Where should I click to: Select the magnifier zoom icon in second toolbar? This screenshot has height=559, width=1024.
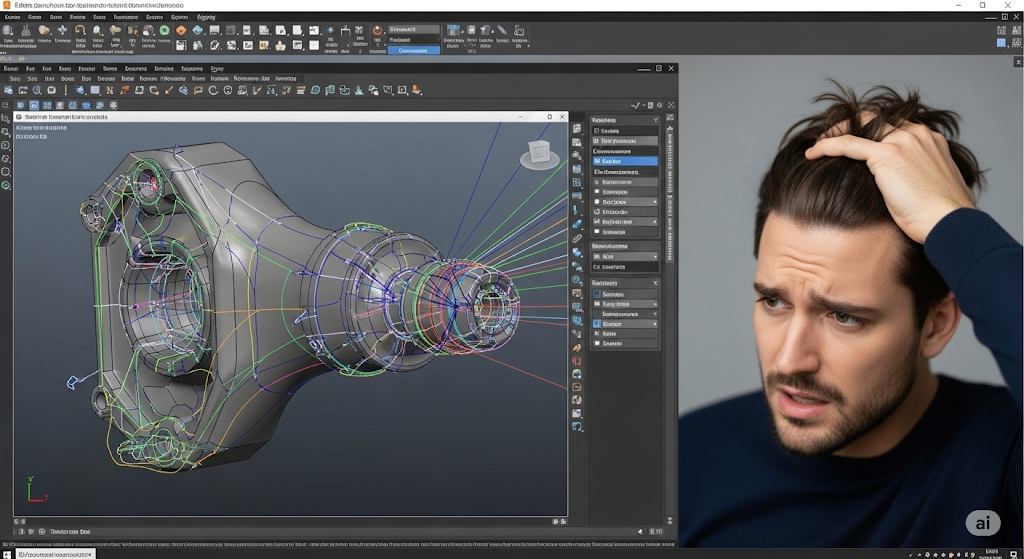pos(37,90)
